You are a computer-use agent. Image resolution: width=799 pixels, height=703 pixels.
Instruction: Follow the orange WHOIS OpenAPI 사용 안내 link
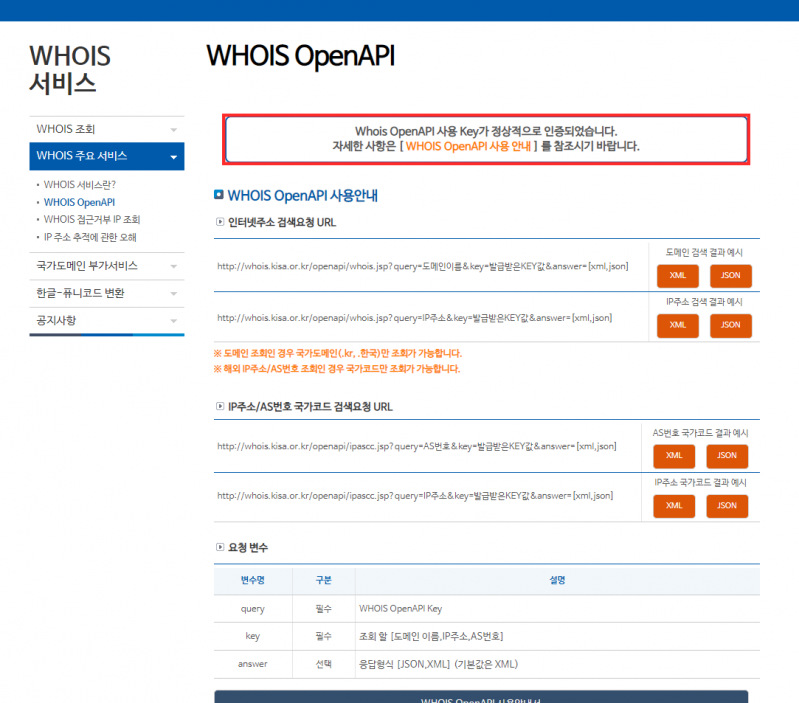tap(467, 146)
